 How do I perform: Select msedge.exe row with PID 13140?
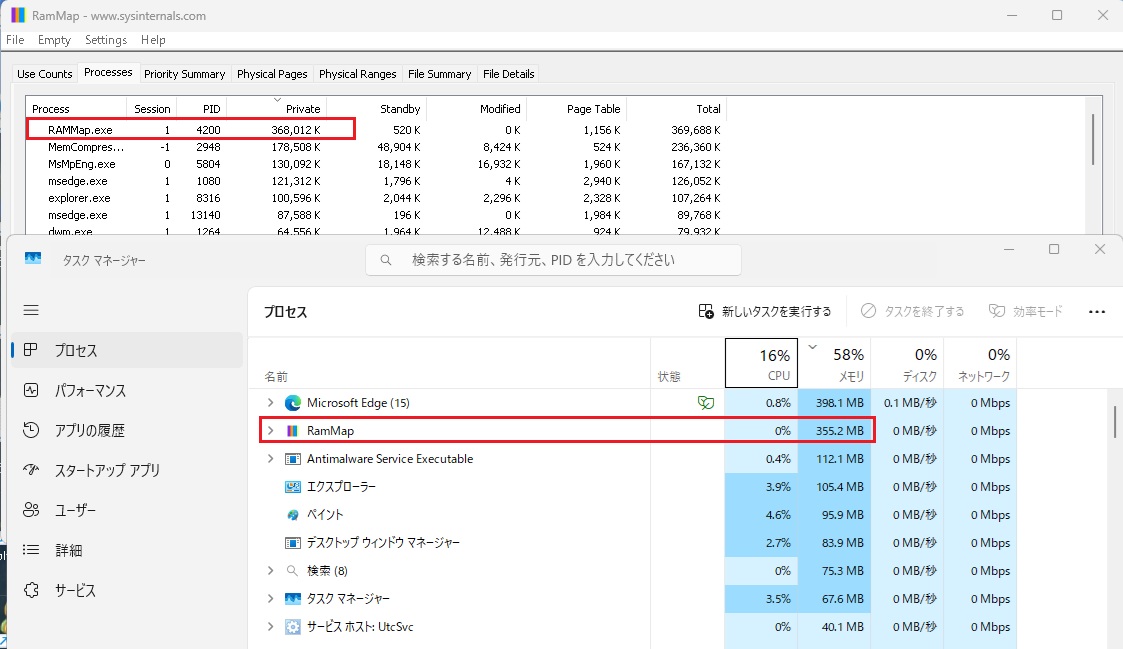[x=376, y=215]
